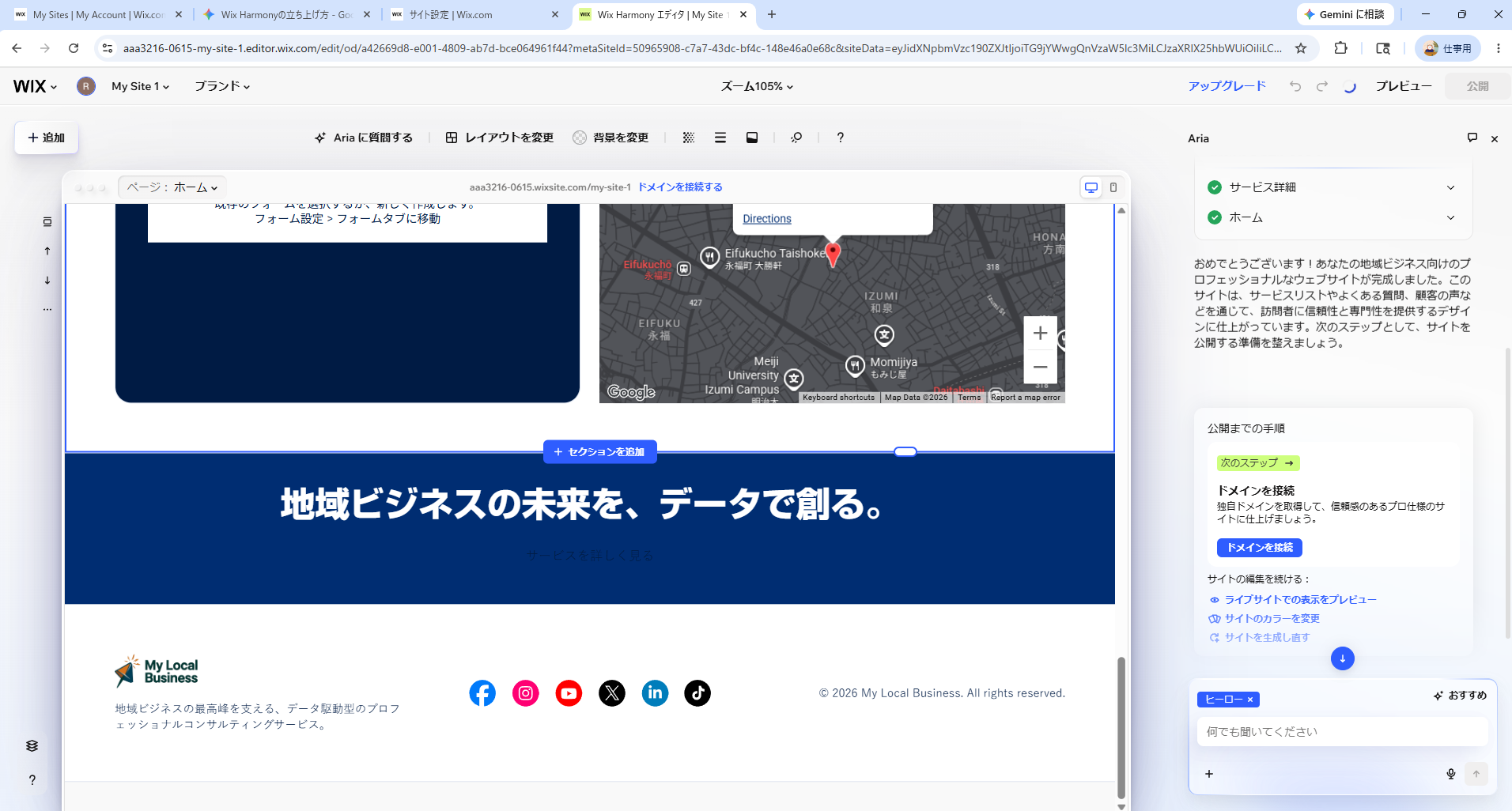The height and width of the screenshot is (811, 1512).
Task: Click the send arrow in Aria chat
Action: click(1476, 774)
